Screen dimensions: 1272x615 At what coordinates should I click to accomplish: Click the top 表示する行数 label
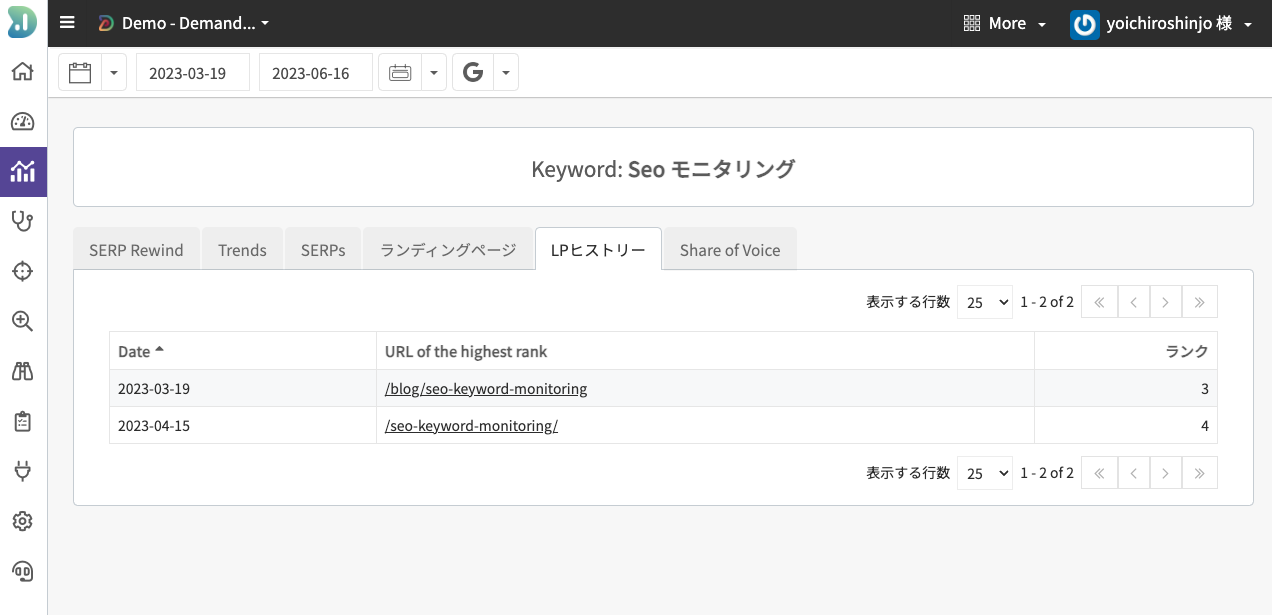coord(908,302)
